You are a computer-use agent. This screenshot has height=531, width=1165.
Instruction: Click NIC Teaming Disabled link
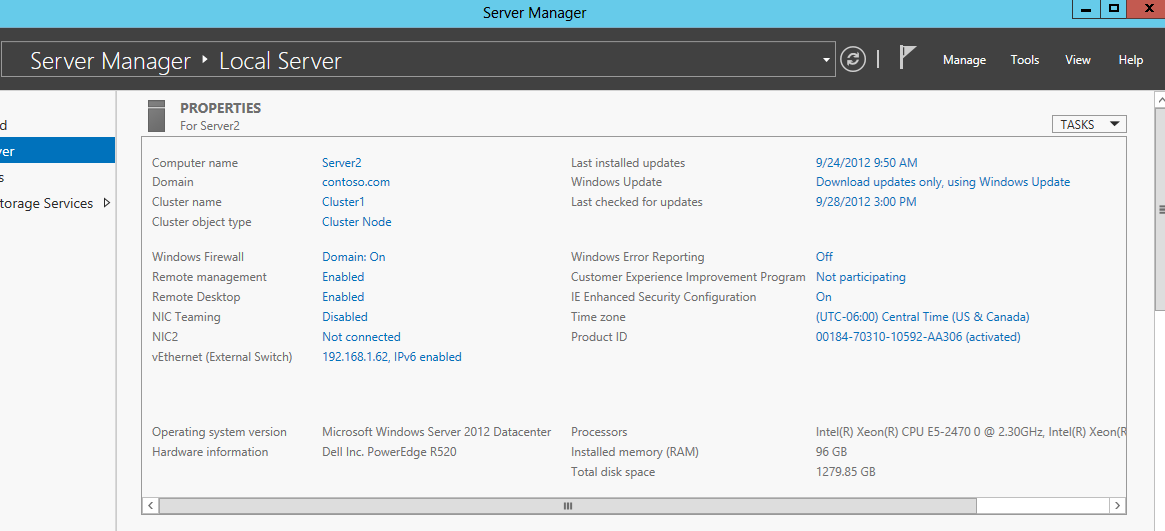344,317
